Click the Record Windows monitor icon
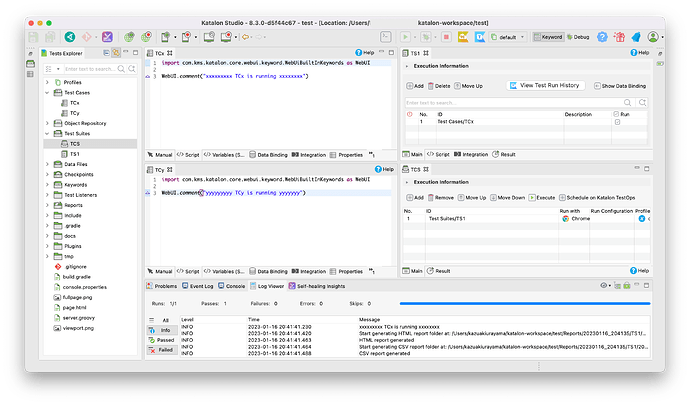690x404 pixels. click(x=226, y=37)
